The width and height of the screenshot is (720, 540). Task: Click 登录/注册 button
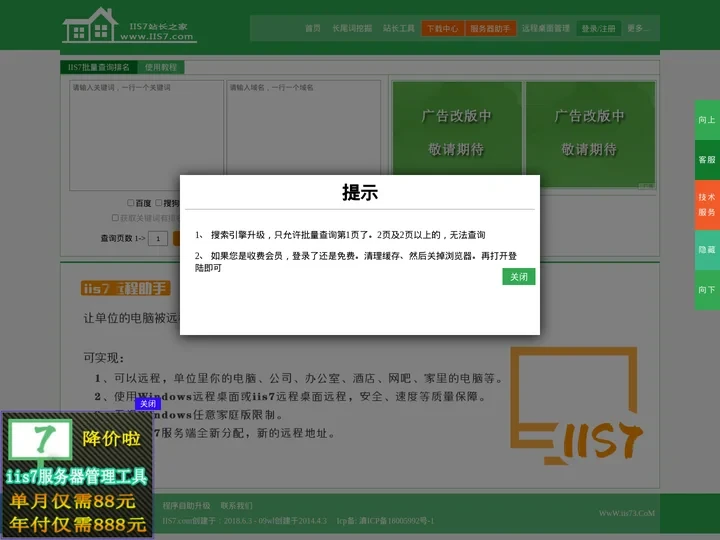tap(598, 28)
